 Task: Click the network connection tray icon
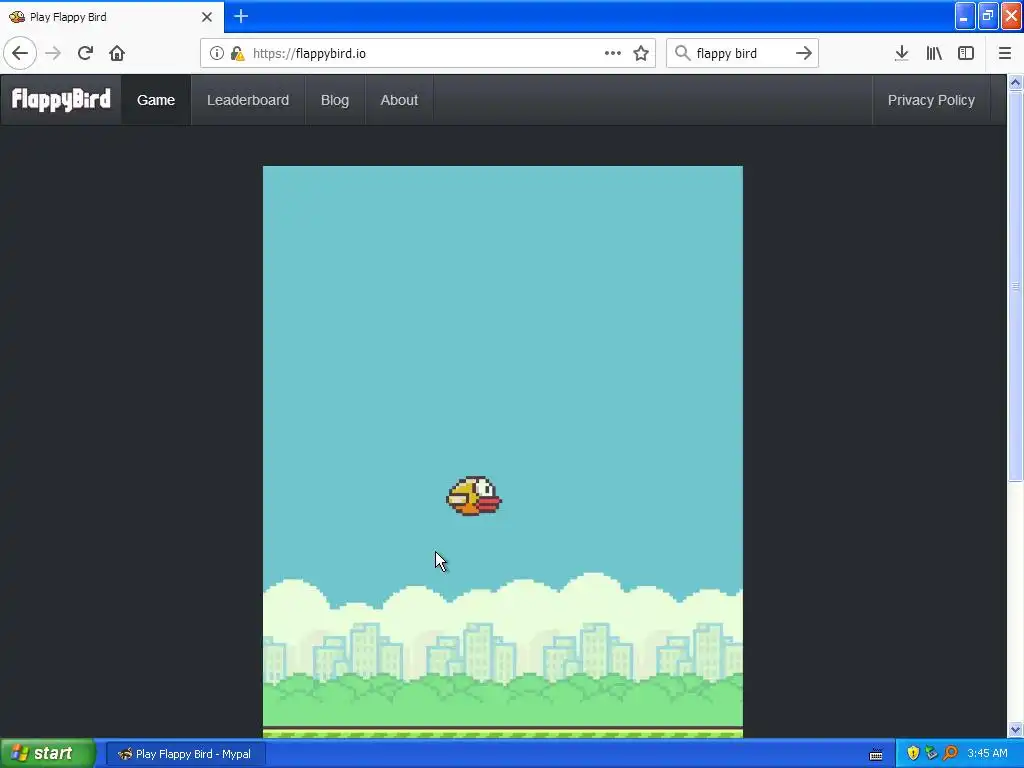[x=931, y=754]
